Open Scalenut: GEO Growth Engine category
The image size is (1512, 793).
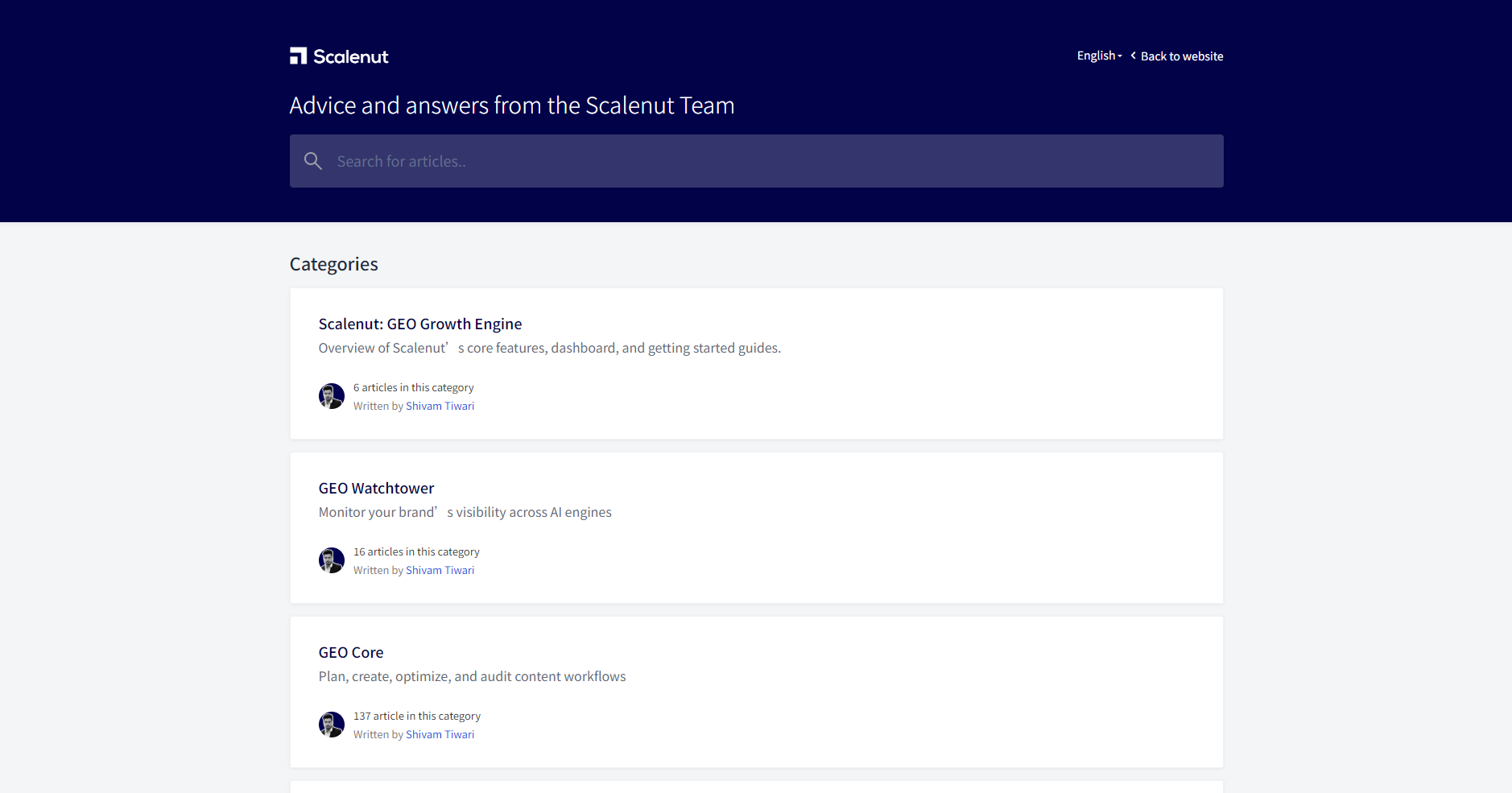(419, 324)
